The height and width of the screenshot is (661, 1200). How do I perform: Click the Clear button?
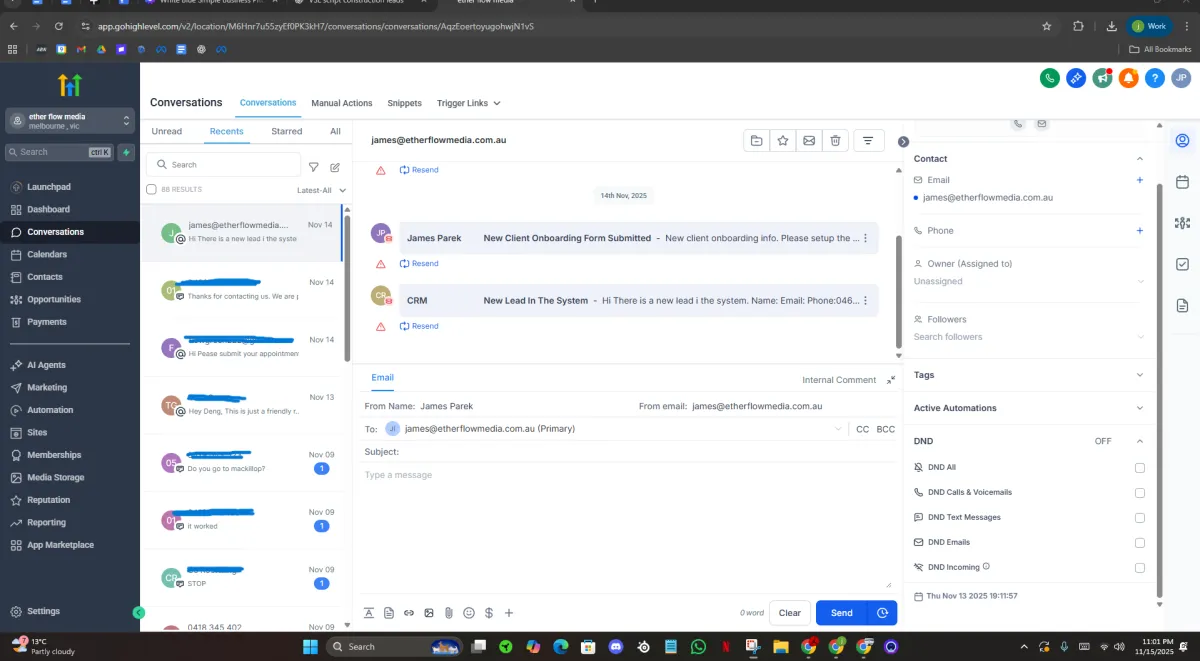click(790, 613)
